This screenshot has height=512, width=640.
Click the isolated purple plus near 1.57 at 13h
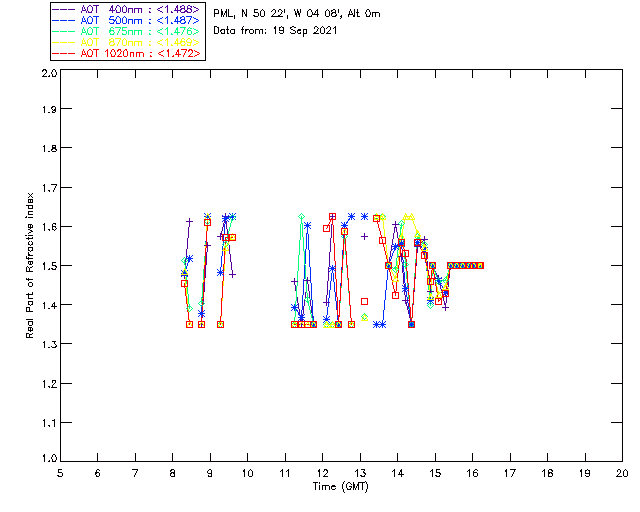(364, 236)
